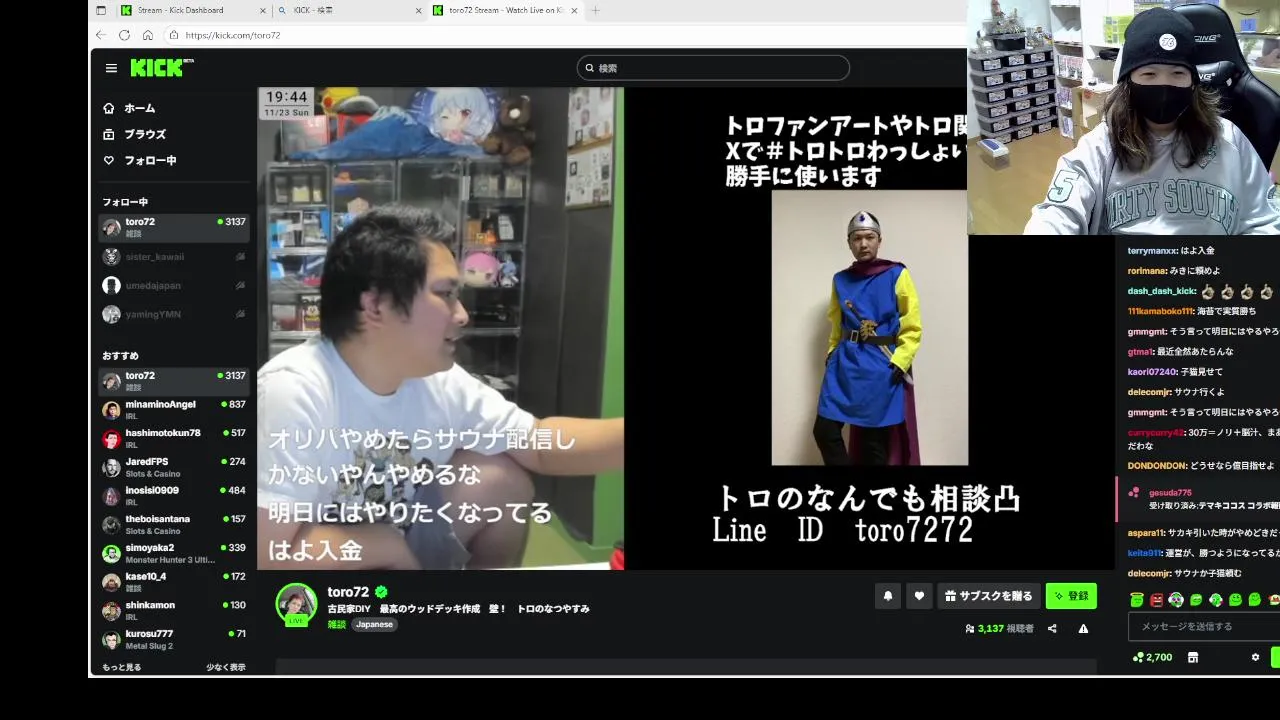Click 少なく表示 at sidebar bottom
This screenshot has width=1280, height=720.
pos(226,667)
